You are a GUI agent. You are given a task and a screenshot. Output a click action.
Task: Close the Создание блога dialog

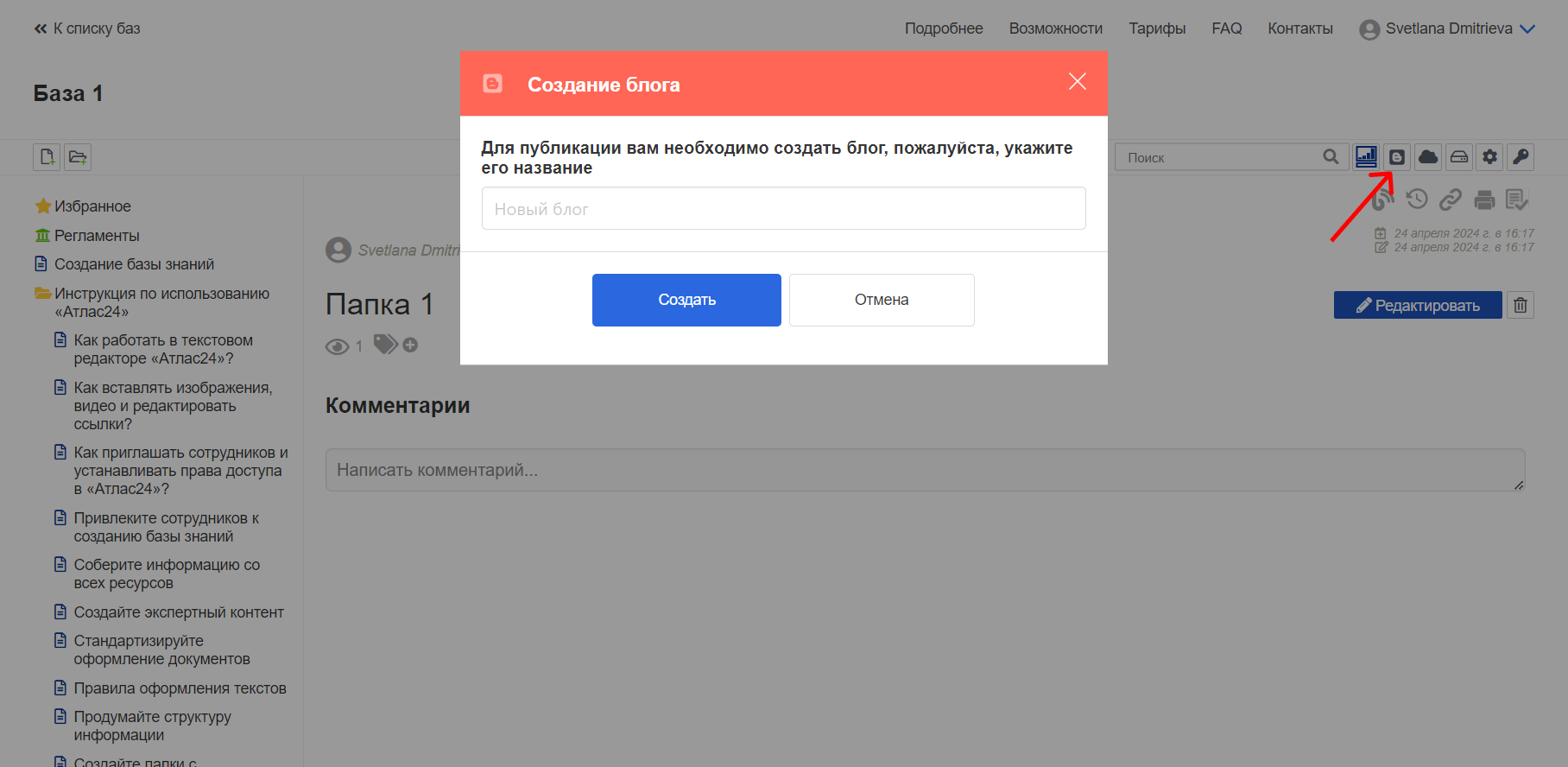pos(1077,81)
